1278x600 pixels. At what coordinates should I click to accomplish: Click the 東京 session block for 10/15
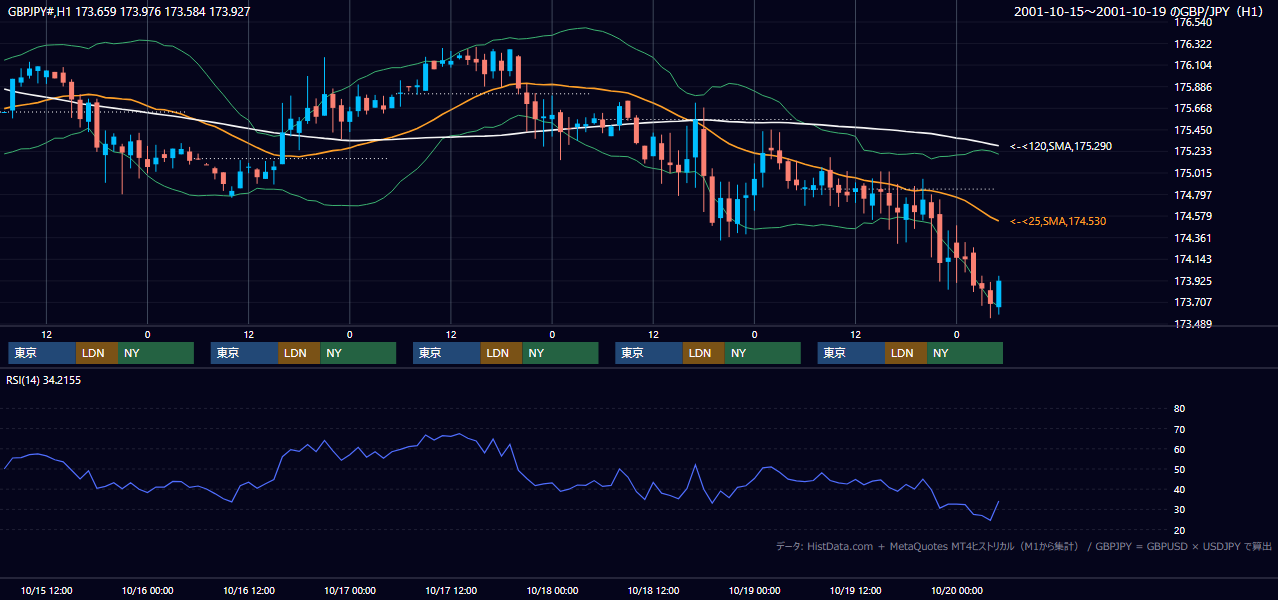[41, 353]
